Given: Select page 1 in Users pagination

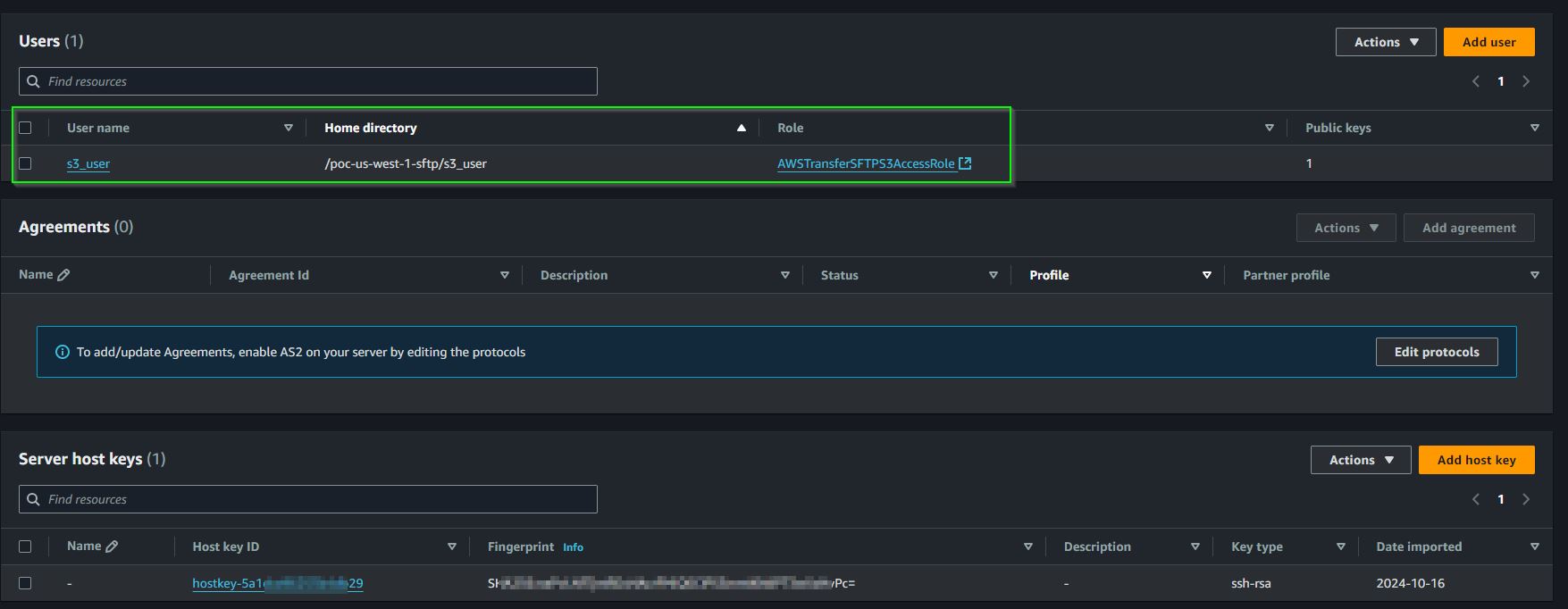Looking at the screenshot, I should coord(1501,81).
